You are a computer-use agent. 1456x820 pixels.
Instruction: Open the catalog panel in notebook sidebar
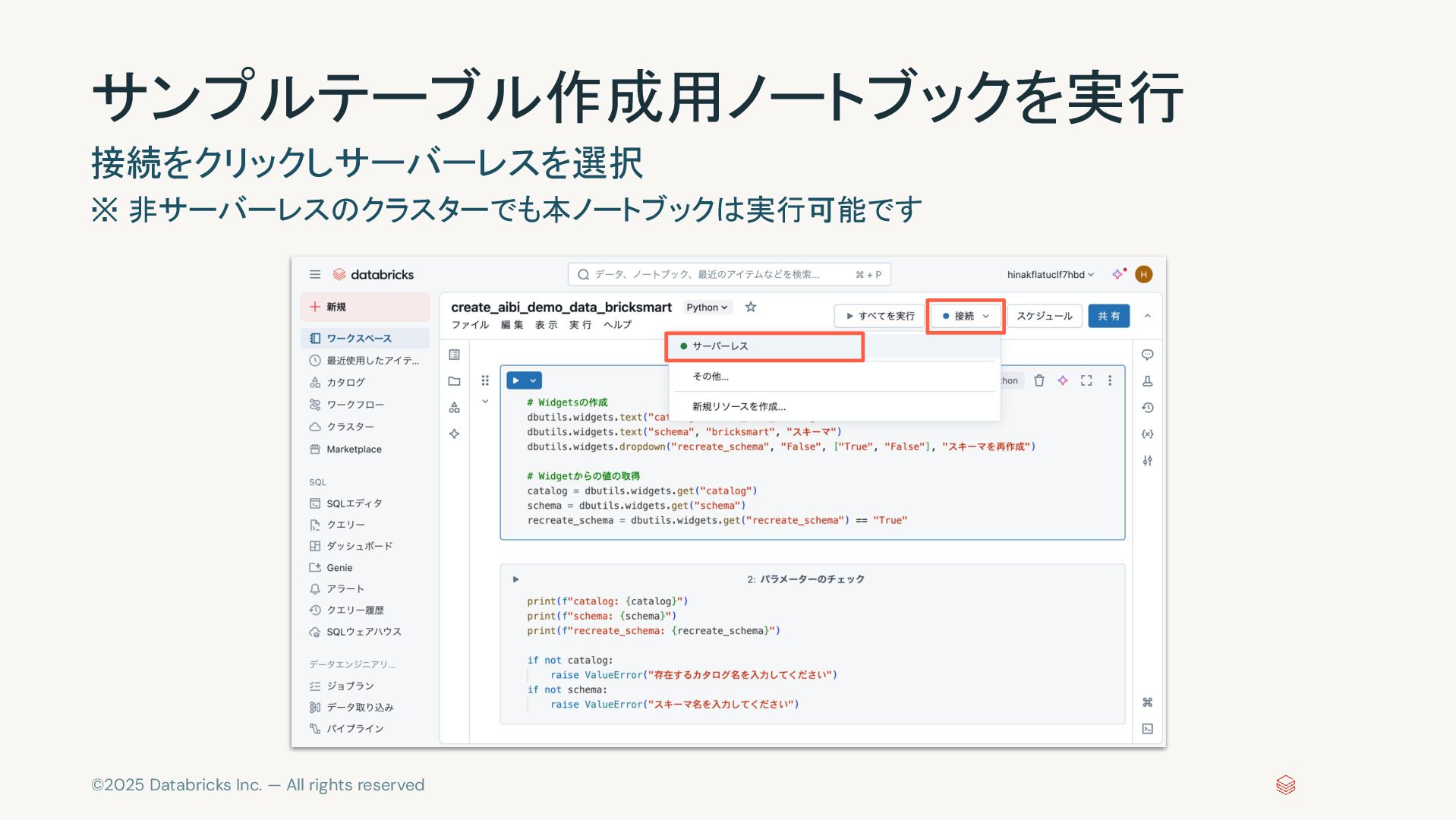click(455, 408)
